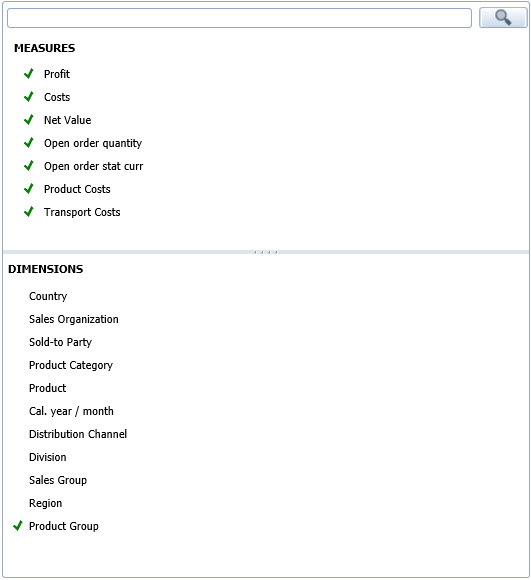The height and width of the screenshot is (580, 531).
Task: Choose the Sold-to Party dimension
Action: tap(60, 342)
